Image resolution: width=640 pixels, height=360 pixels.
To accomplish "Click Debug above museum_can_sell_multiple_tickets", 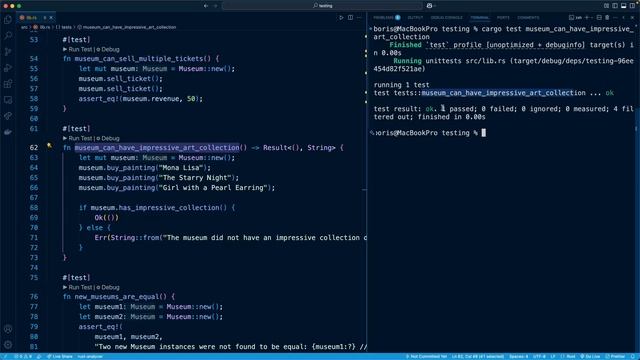I will click(108, 49).
